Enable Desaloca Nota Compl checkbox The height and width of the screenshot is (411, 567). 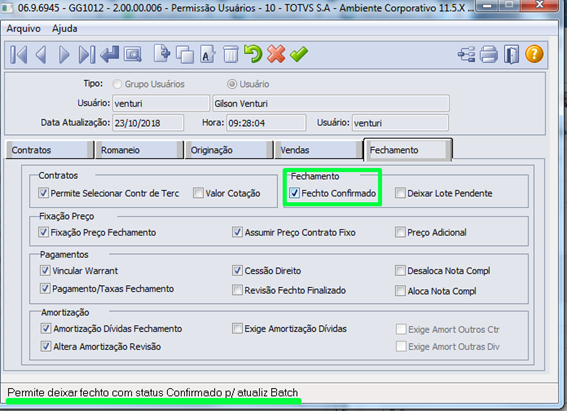point(400,270)
